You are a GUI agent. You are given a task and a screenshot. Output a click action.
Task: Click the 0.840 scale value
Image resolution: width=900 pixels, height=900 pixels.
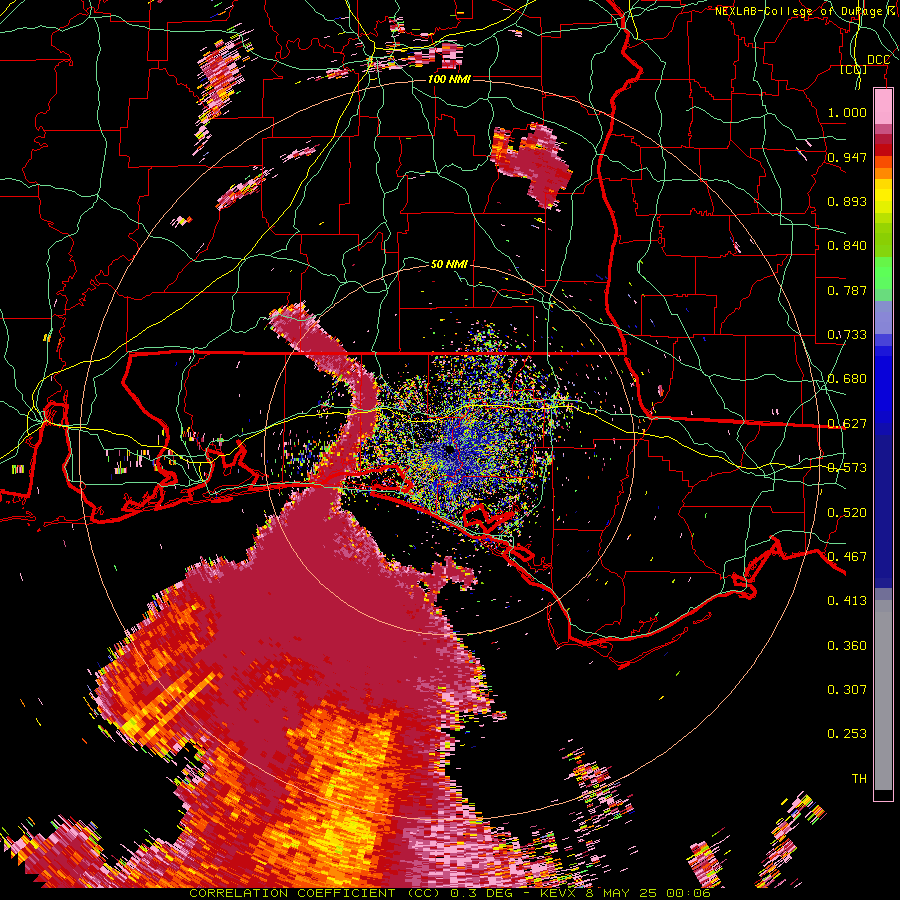tap(847, 246)
